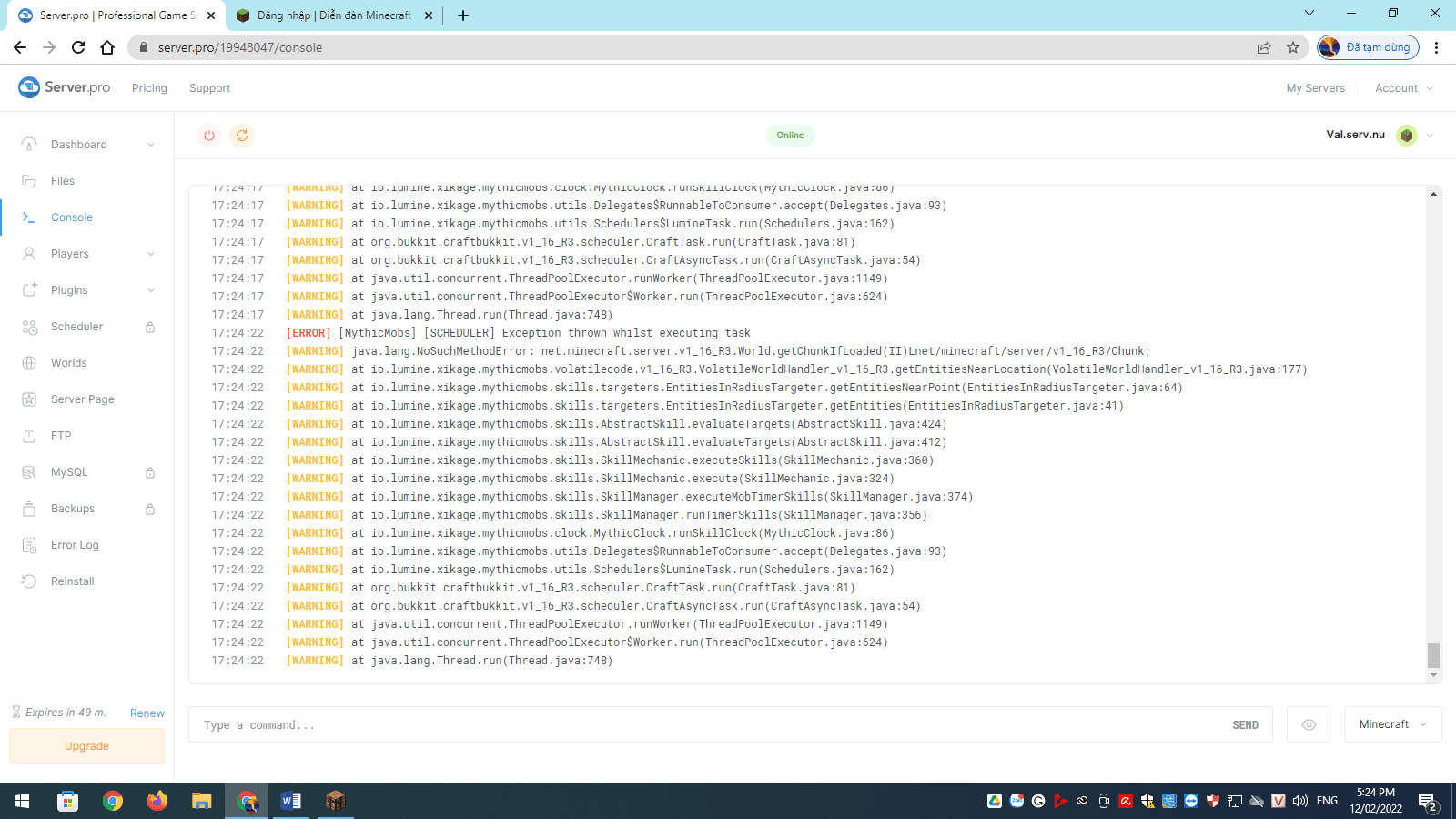Click the browser address bar URL
The height and width of the screenshot is (819, 1456).
[x=240, y=47]
